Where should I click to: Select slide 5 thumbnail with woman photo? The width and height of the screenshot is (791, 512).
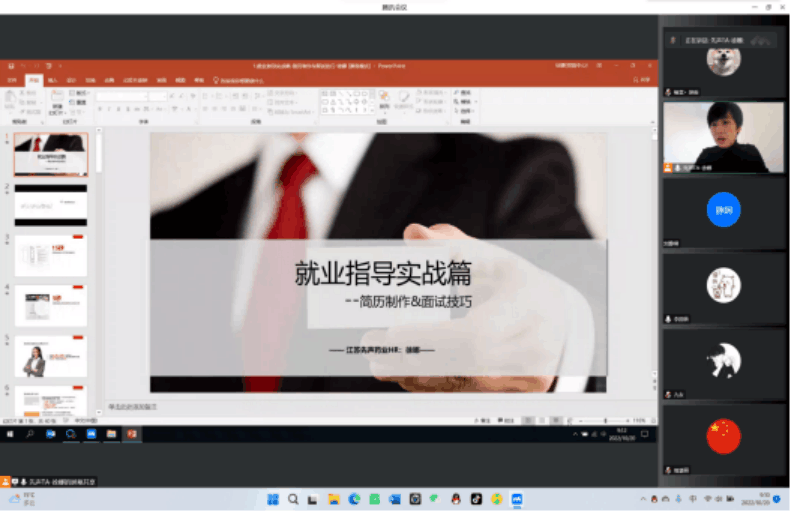tap(50, 356)
